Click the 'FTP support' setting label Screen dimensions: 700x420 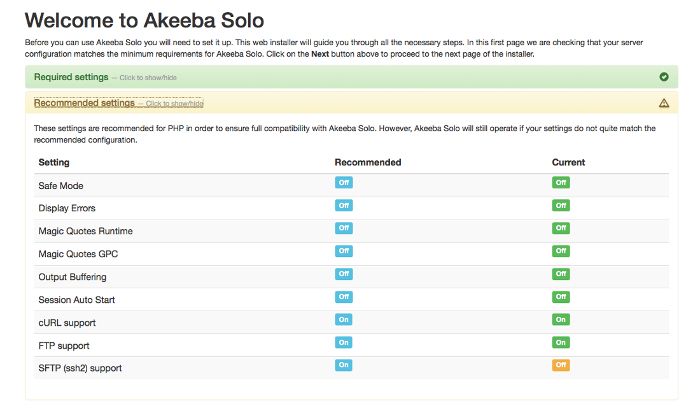(x=64, y=346)
